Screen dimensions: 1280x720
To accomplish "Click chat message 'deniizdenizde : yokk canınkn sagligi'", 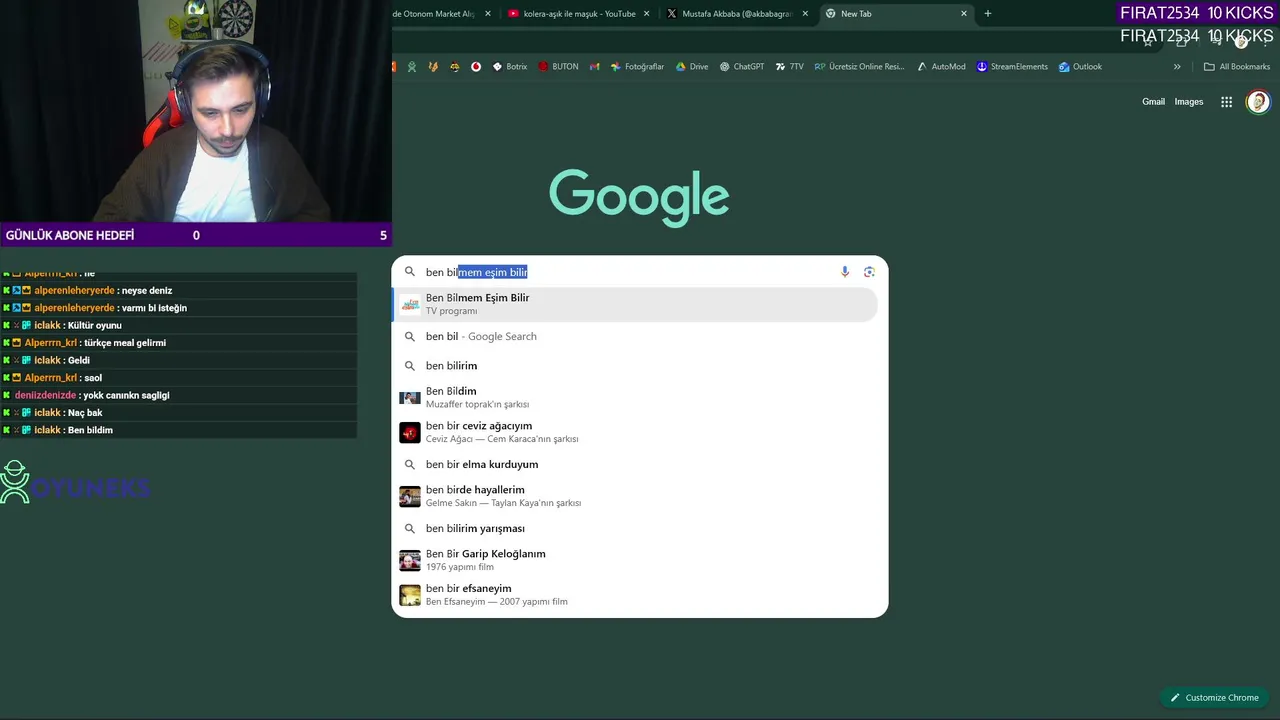I will click(x=178, y=395).
